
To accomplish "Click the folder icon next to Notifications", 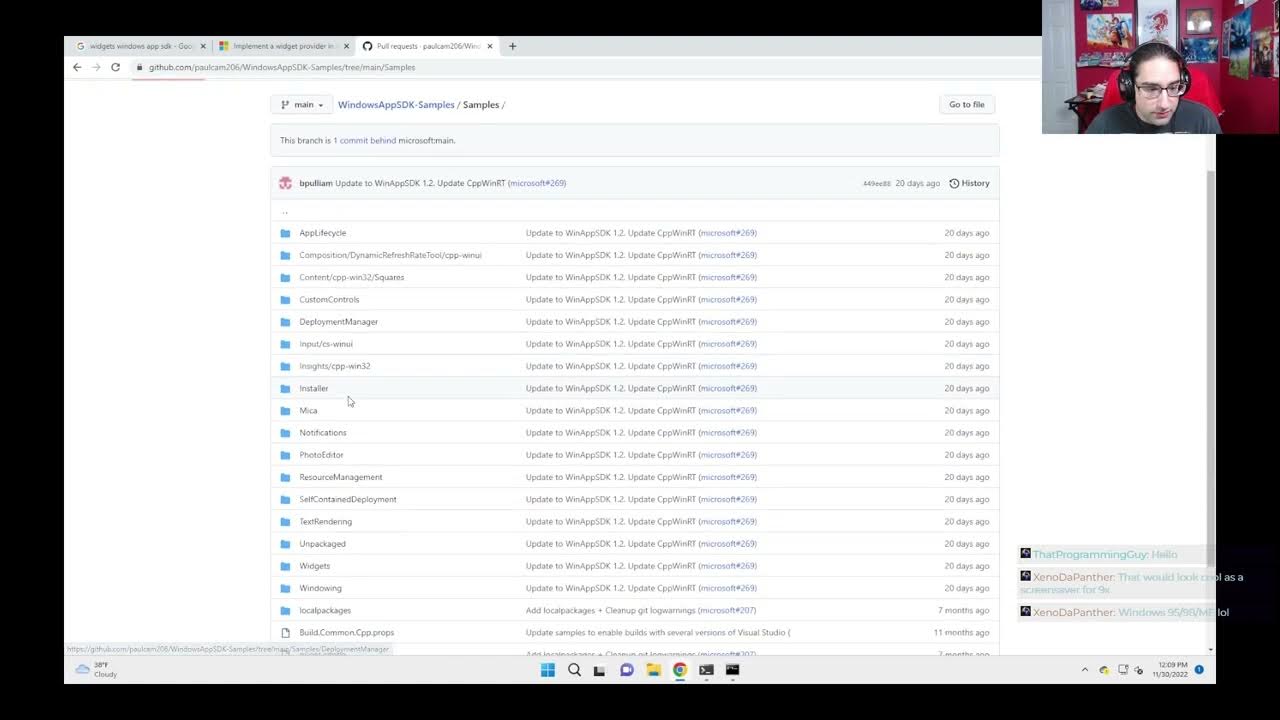I will tap(285, 433).
